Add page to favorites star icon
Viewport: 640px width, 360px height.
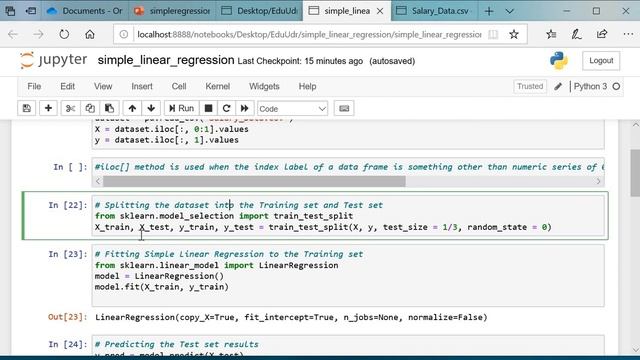pyautogui.click(x=514, y=35)
